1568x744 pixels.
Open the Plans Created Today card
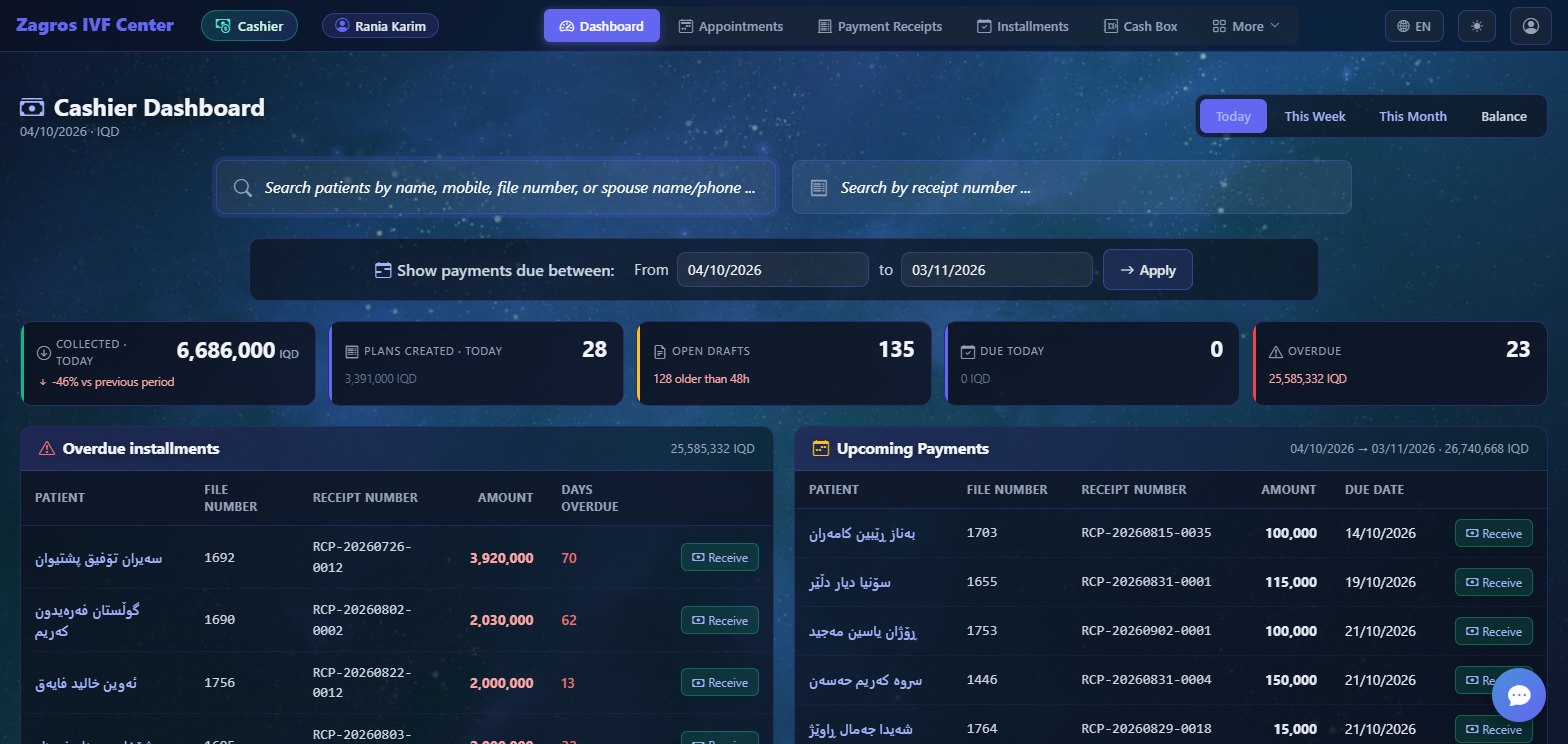476,363
